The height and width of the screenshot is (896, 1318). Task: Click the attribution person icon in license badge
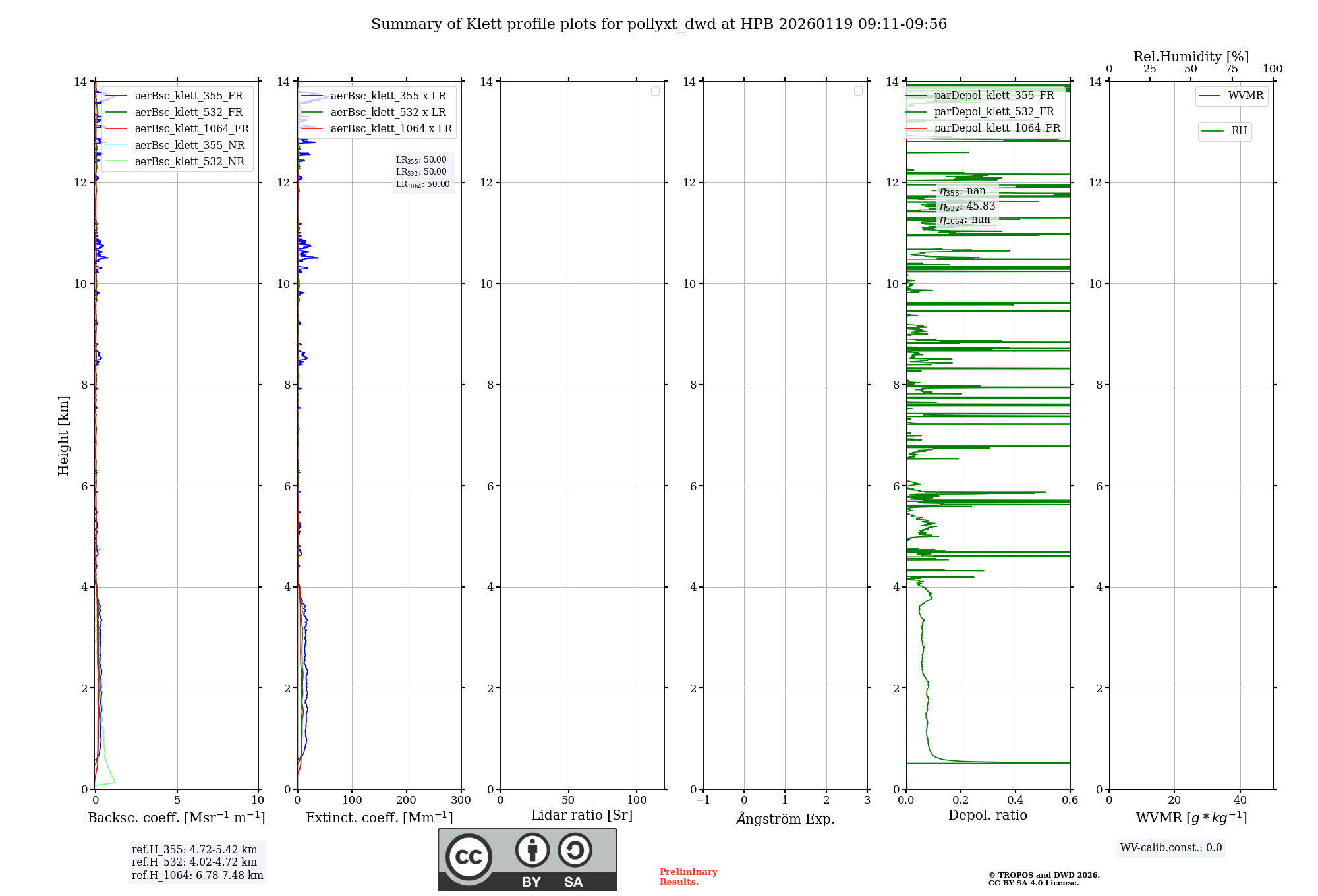pyautogui.click(x=532, y=851)
